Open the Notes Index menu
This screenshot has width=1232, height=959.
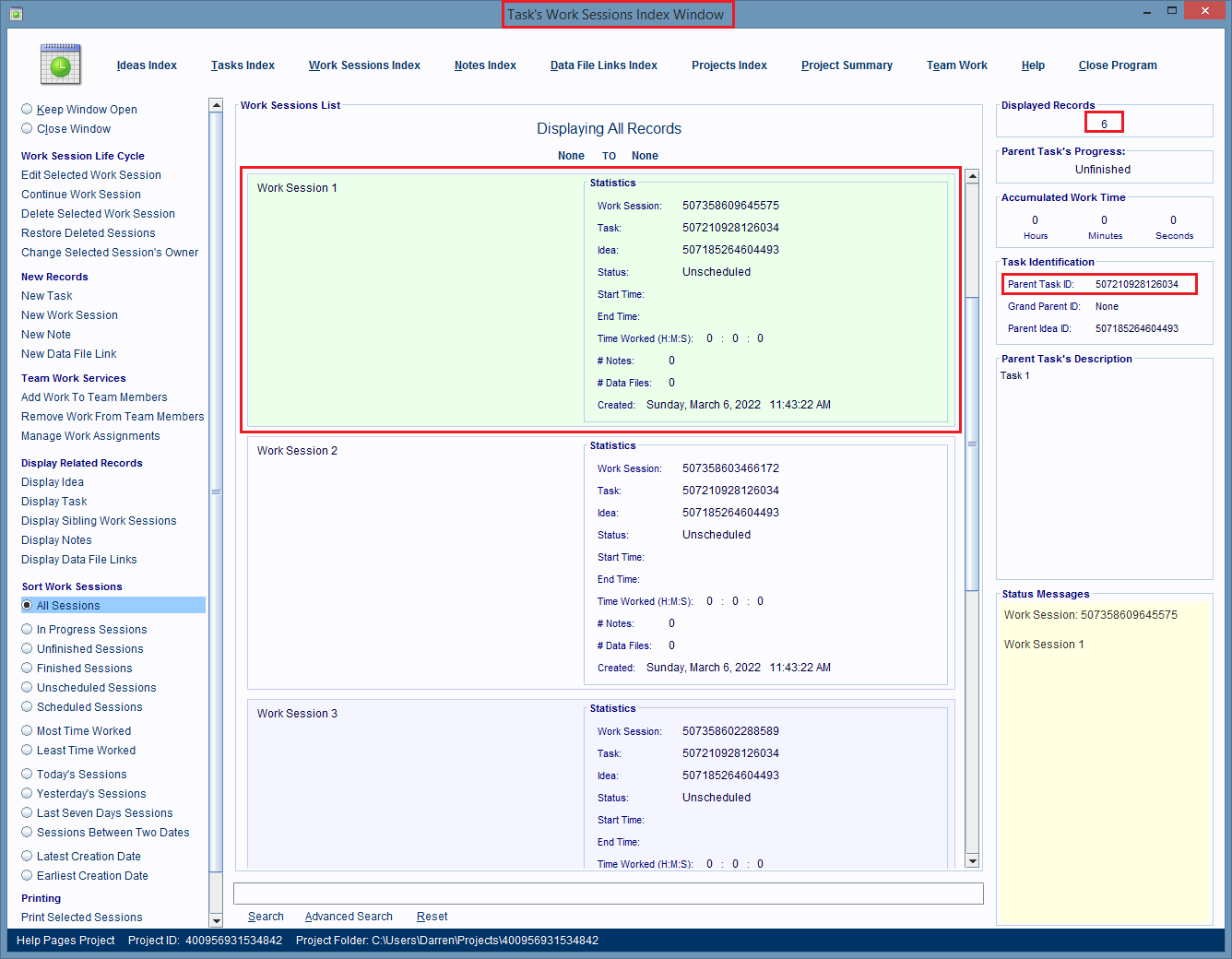485,65
